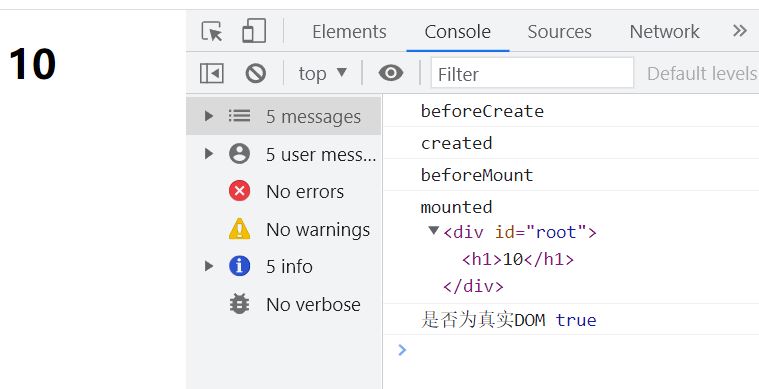The width and height of the screenshot is (759, 389).
Task: Show more tabs with double chevron
Action: [x=740, y=31]
